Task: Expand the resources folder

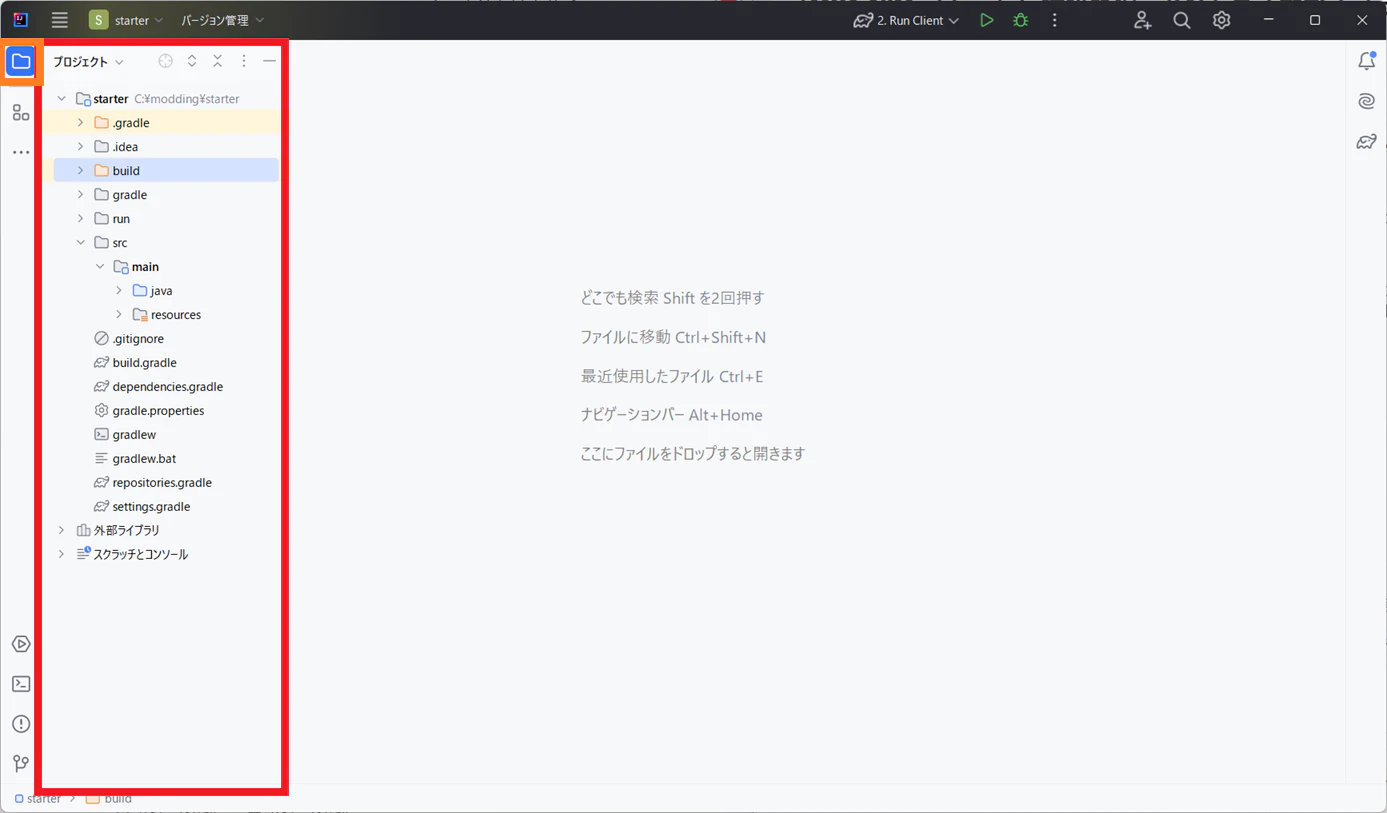Action: (x=119, y=315)
